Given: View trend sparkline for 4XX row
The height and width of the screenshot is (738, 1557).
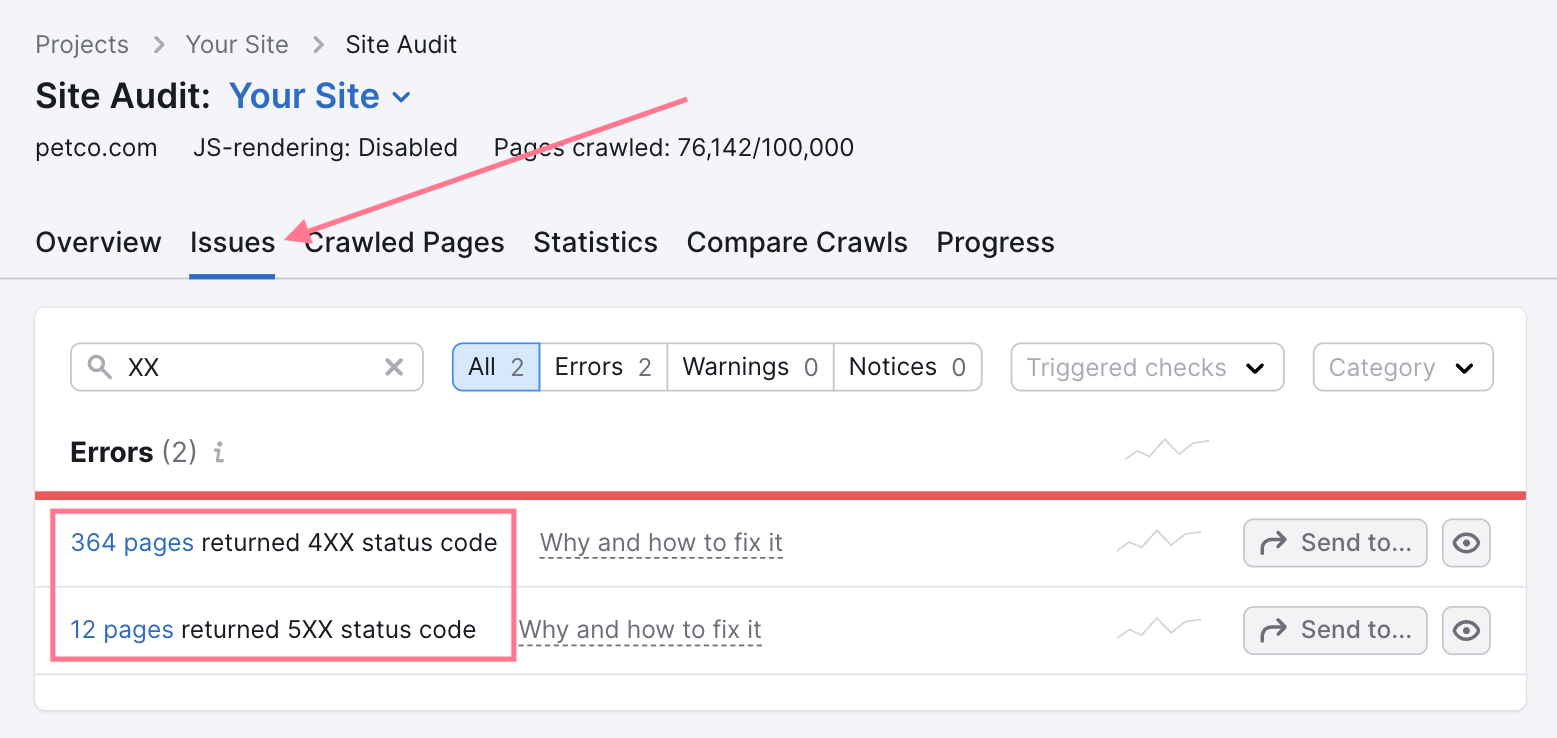Looking at the screenshot, I should pyautogui.click(x=1158, y=541).
